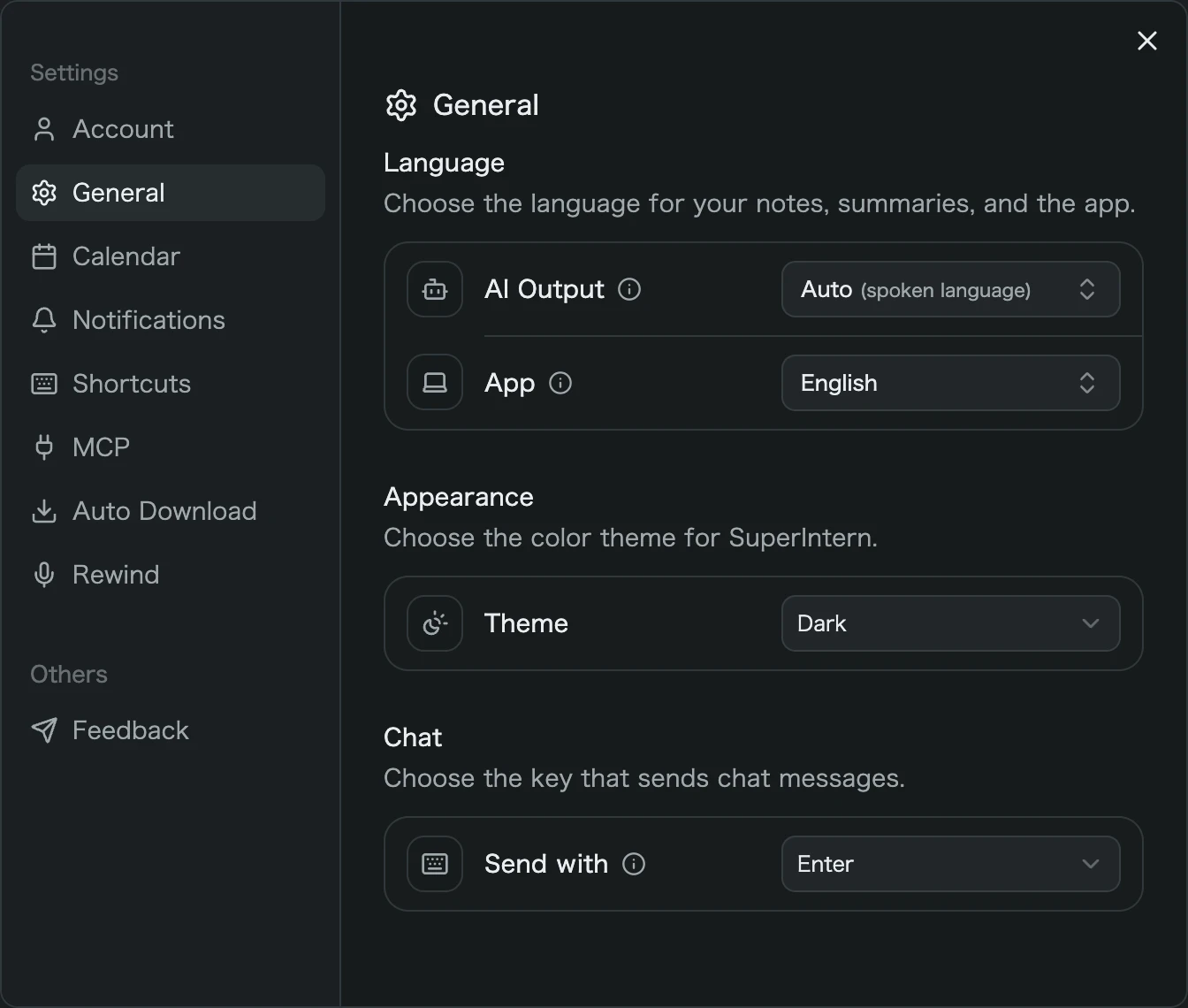Click the Notifications bell icon
The width and height of the screenshot is (1188, 1008).
click(x=43, y=320)
